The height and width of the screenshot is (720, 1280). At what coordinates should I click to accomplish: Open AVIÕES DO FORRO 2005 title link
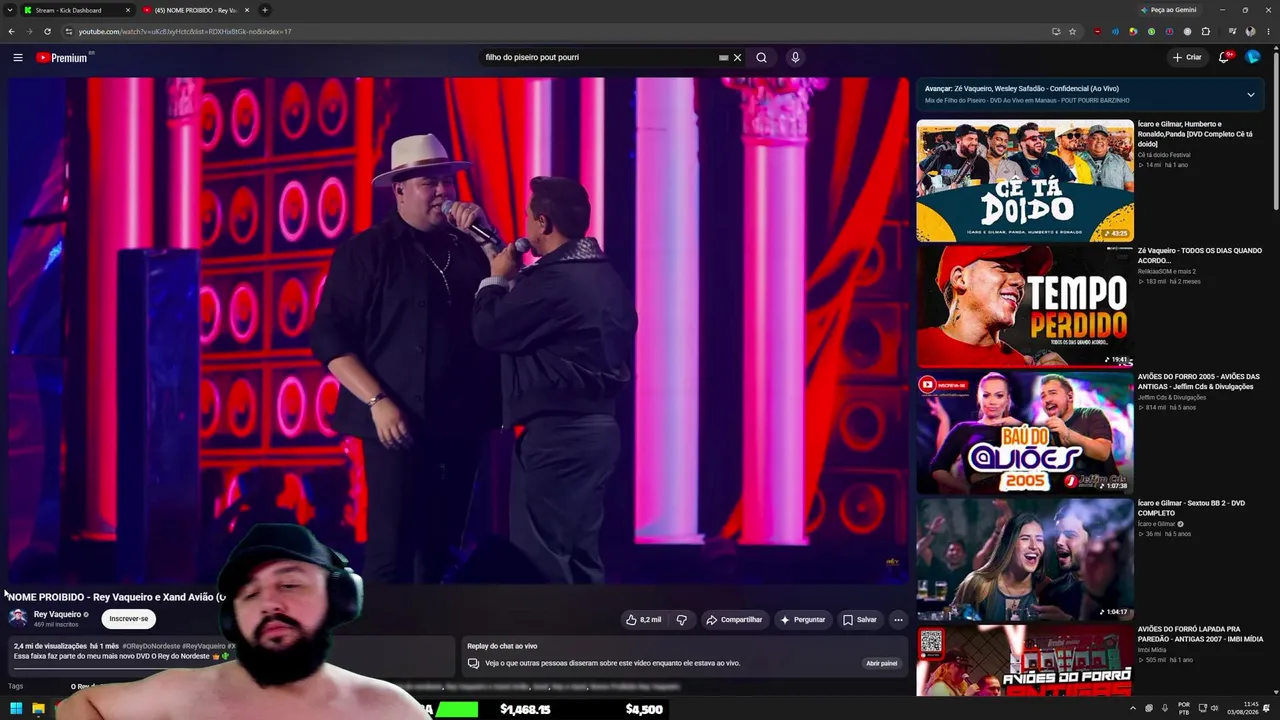click(x=1199, y=381)
